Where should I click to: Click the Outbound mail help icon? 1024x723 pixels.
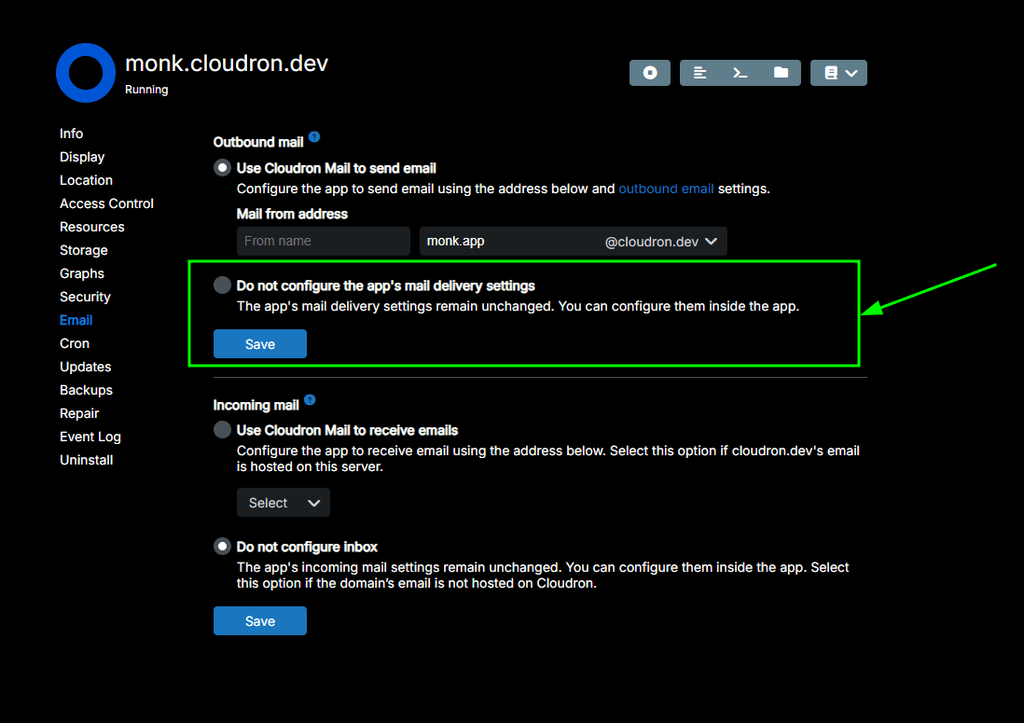[x=314, y=137]
